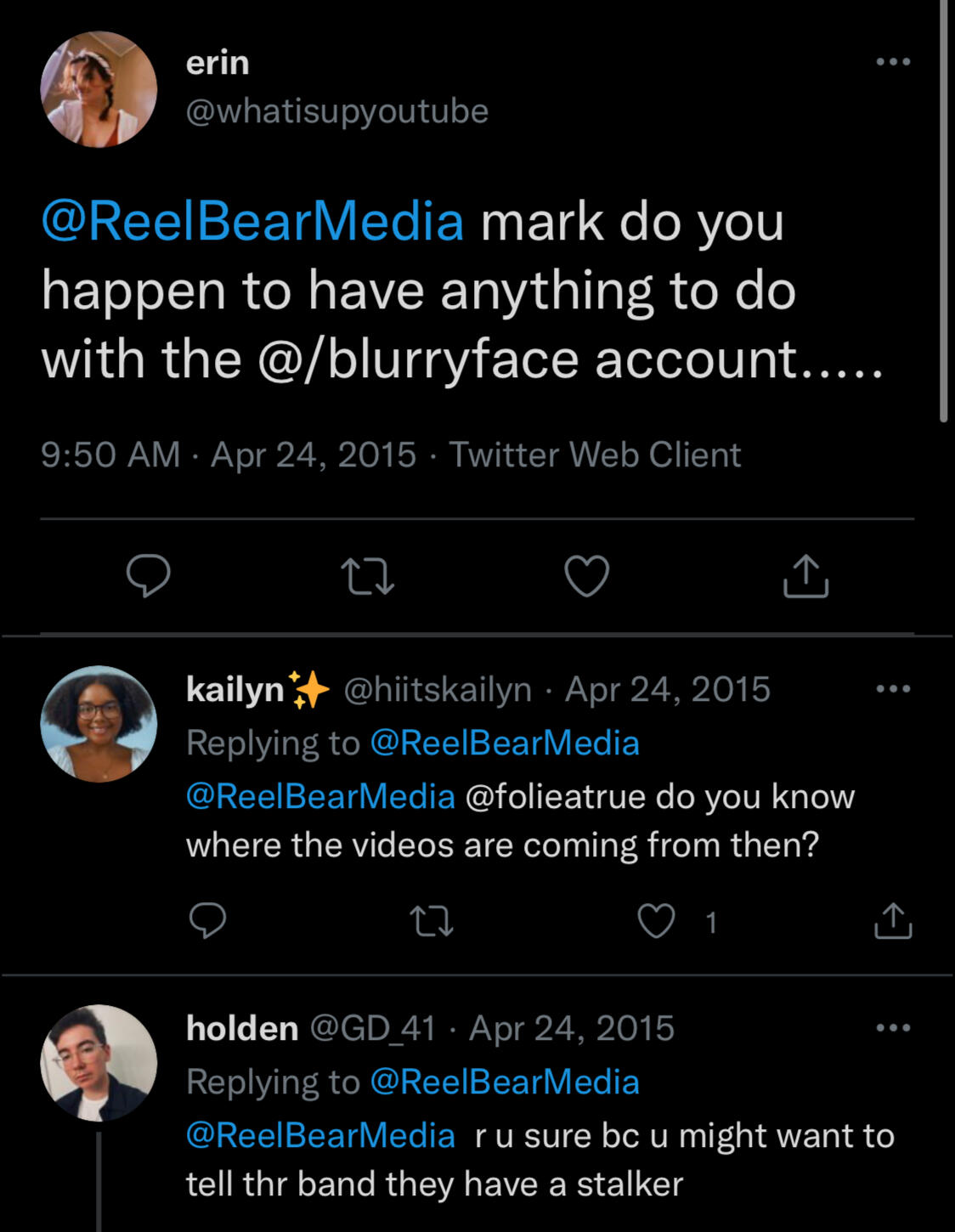Viewport: 955px width, 1232px height.
Task: Open @hiitskailyn profile handle
Action: point(438,689)
